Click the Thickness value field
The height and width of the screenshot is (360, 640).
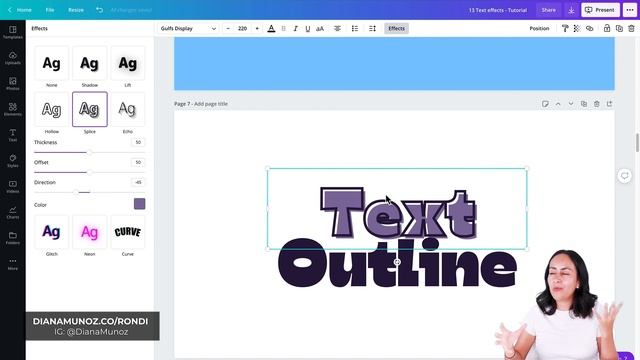point(138,142)
